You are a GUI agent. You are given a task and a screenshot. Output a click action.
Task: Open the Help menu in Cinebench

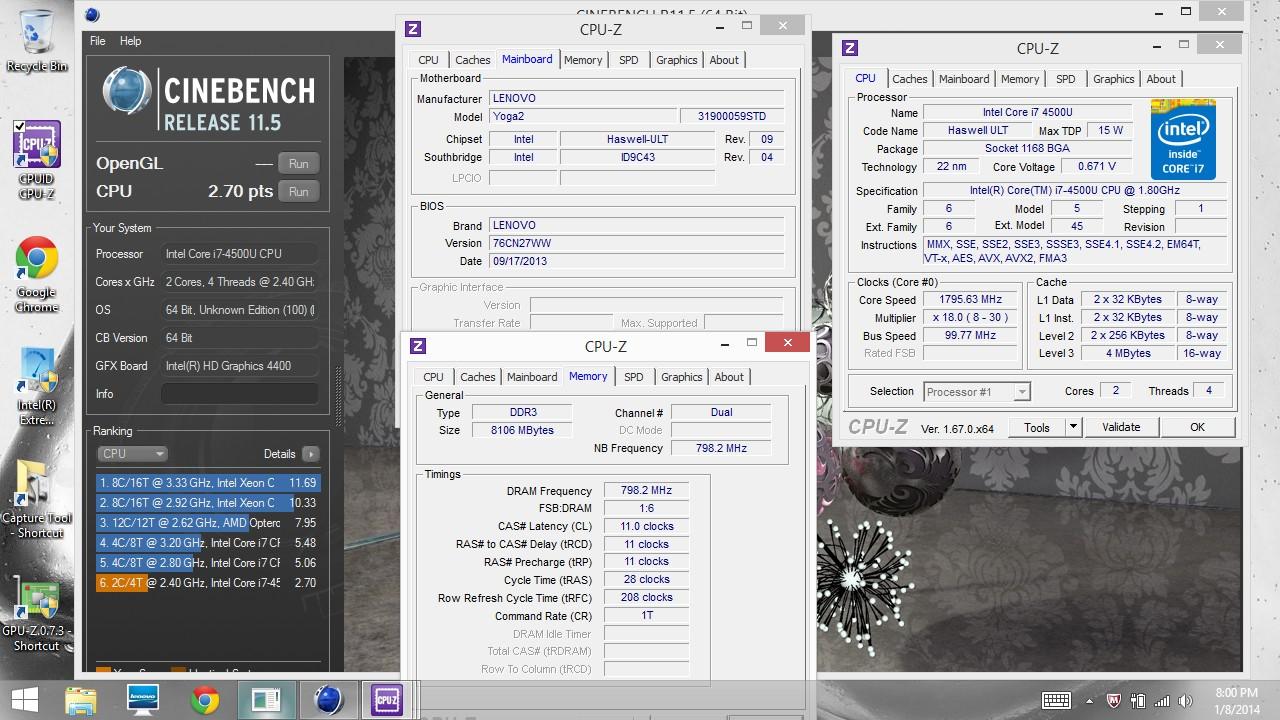(131, 41)
